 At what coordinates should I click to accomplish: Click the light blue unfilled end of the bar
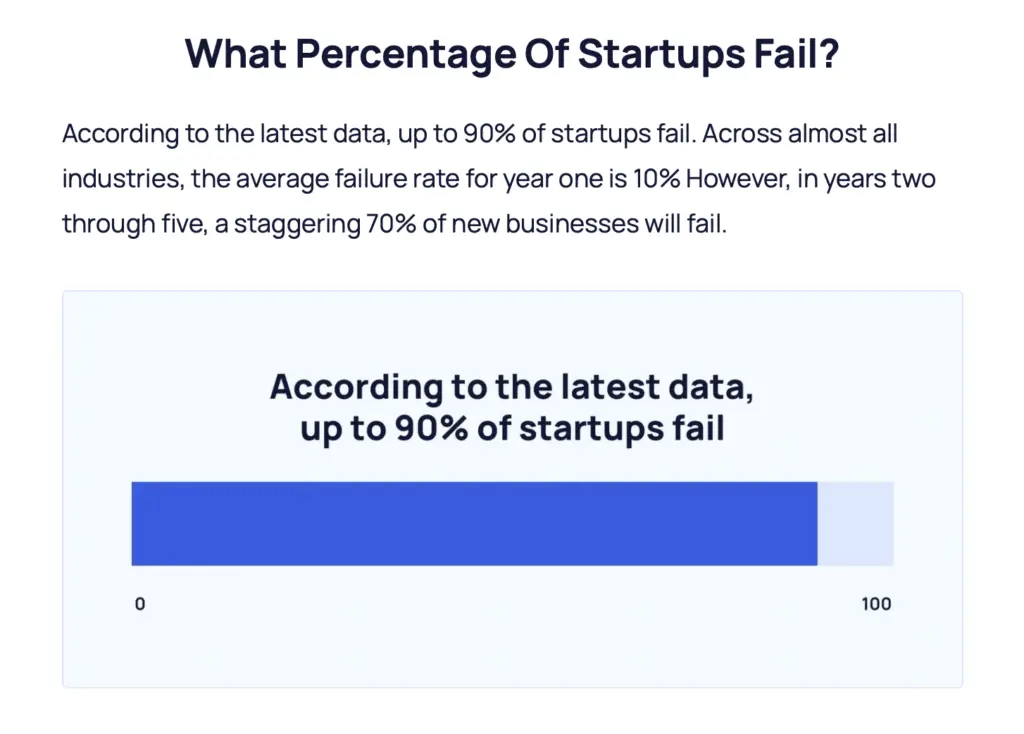pyautogui.click(x=855, y=523)
